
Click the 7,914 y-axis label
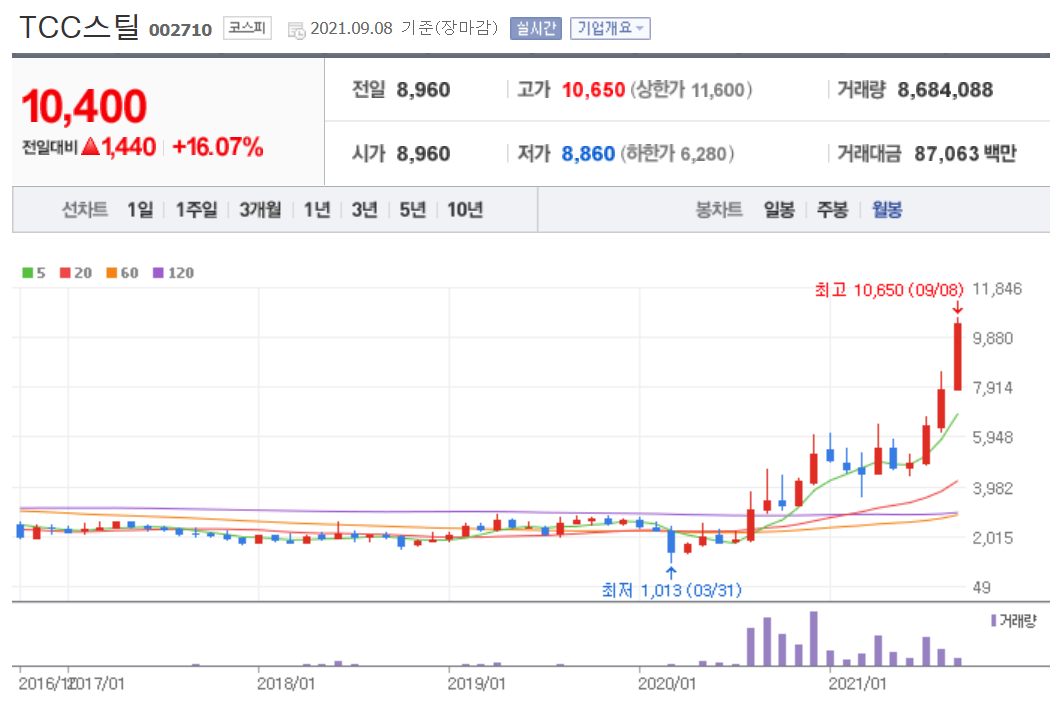992,388
